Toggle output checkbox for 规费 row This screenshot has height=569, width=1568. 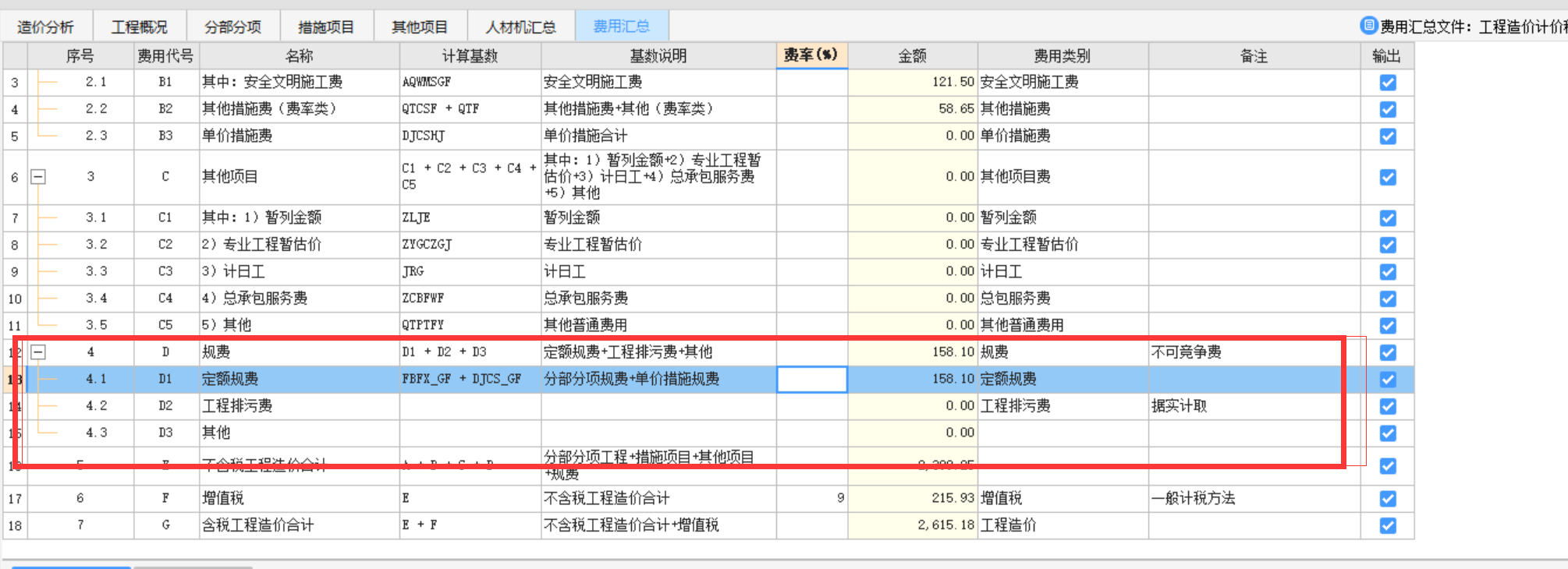point(1388,352)
